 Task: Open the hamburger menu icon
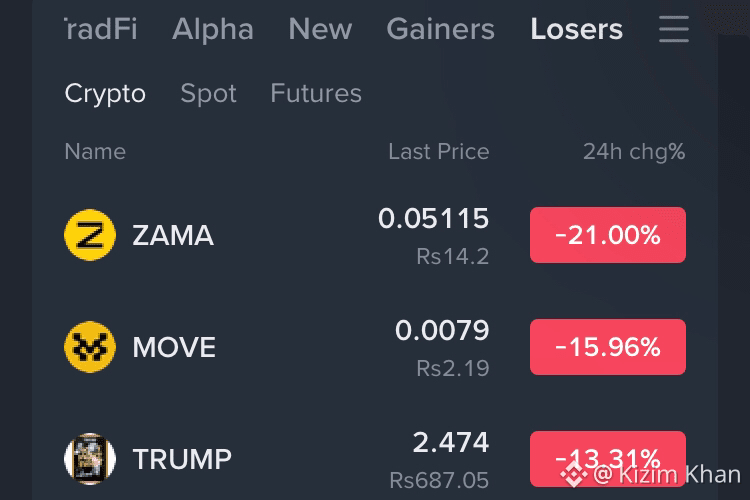tap(673, 29)
